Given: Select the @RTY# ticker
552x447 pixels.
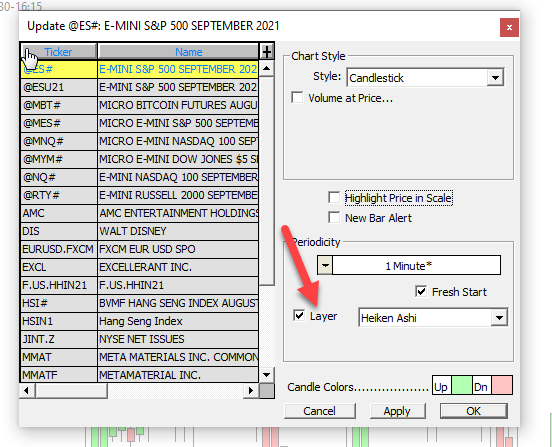Looking at the screenshot, I should 58,195.
